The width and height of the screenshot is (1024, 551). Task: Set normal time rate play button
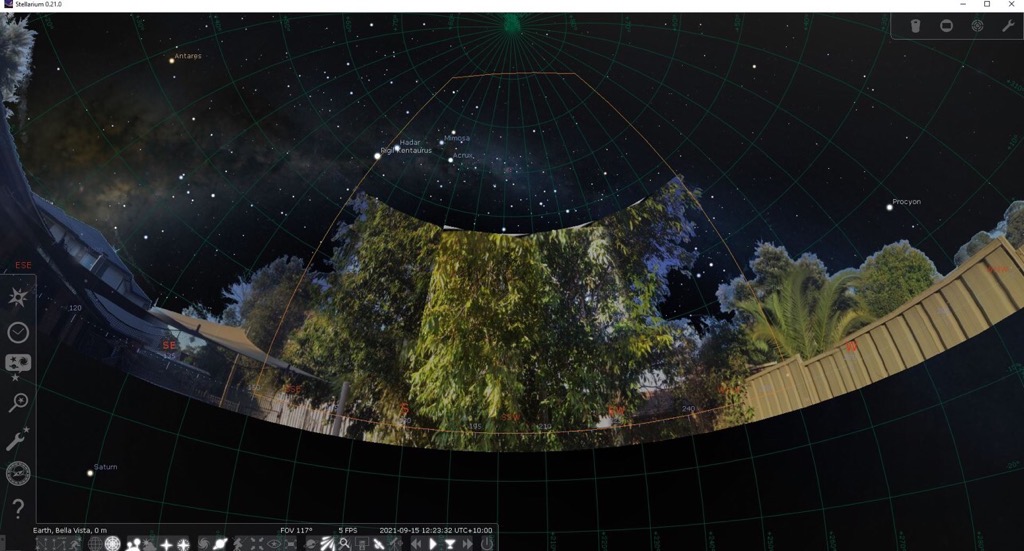tap(433, 543)
